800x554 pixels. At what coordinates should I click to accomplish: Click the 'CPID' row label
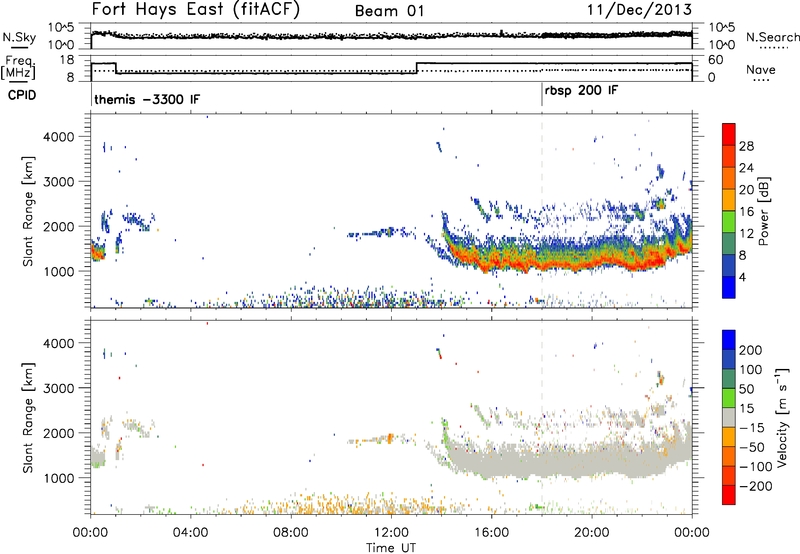(x=22, y=95)
